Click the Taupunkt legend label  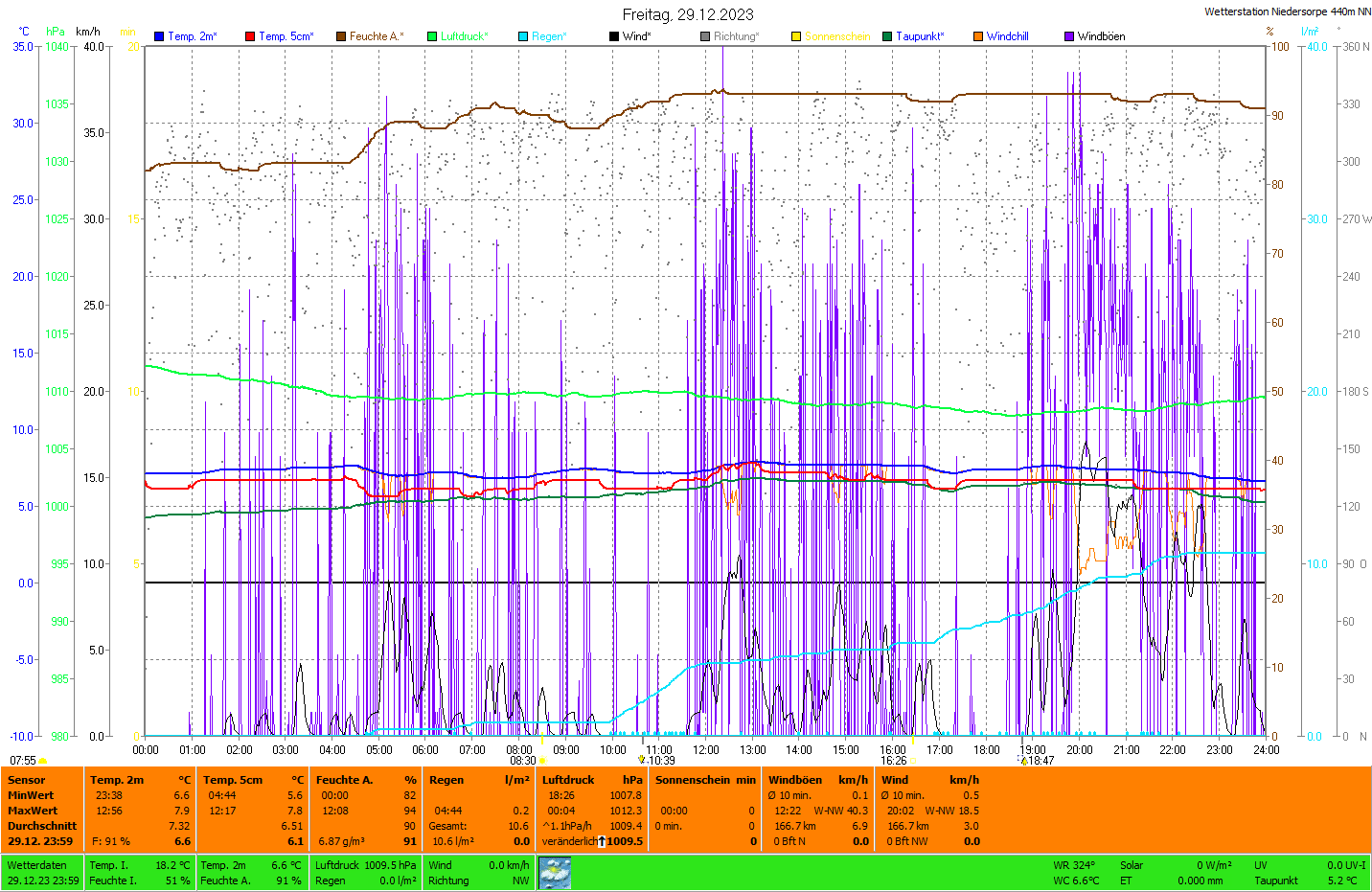pos(919,36)
